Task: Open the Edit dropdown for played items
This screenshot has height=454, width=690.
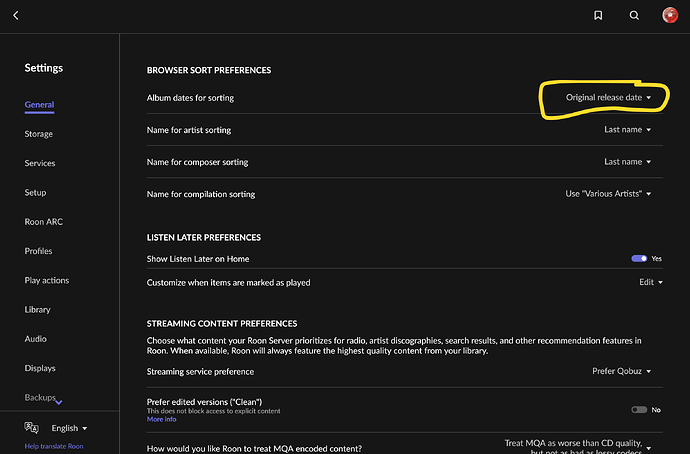Action: coord(651,282)
